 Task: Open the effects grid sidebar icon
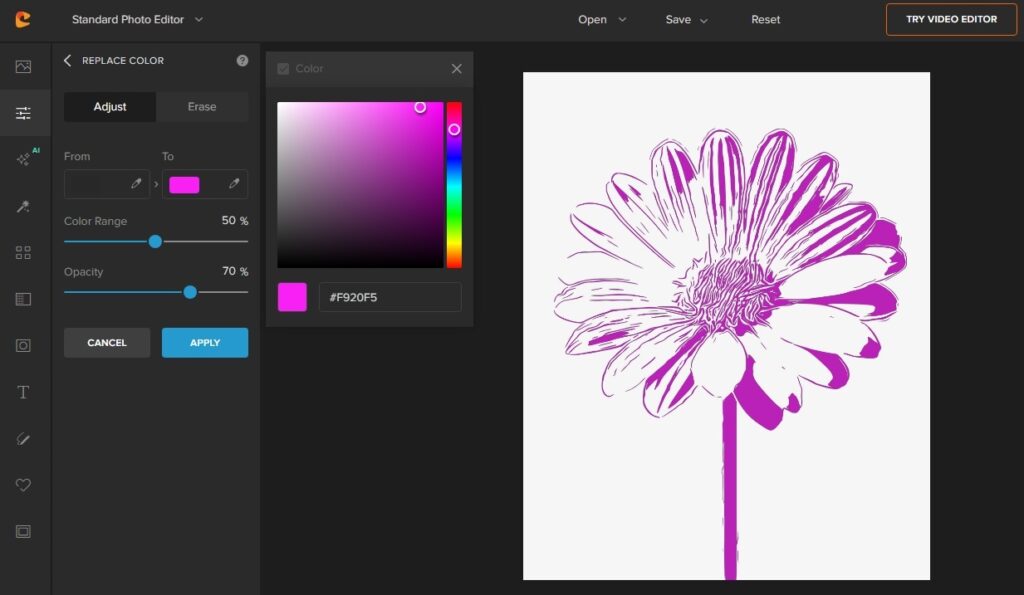pos(23,252)
